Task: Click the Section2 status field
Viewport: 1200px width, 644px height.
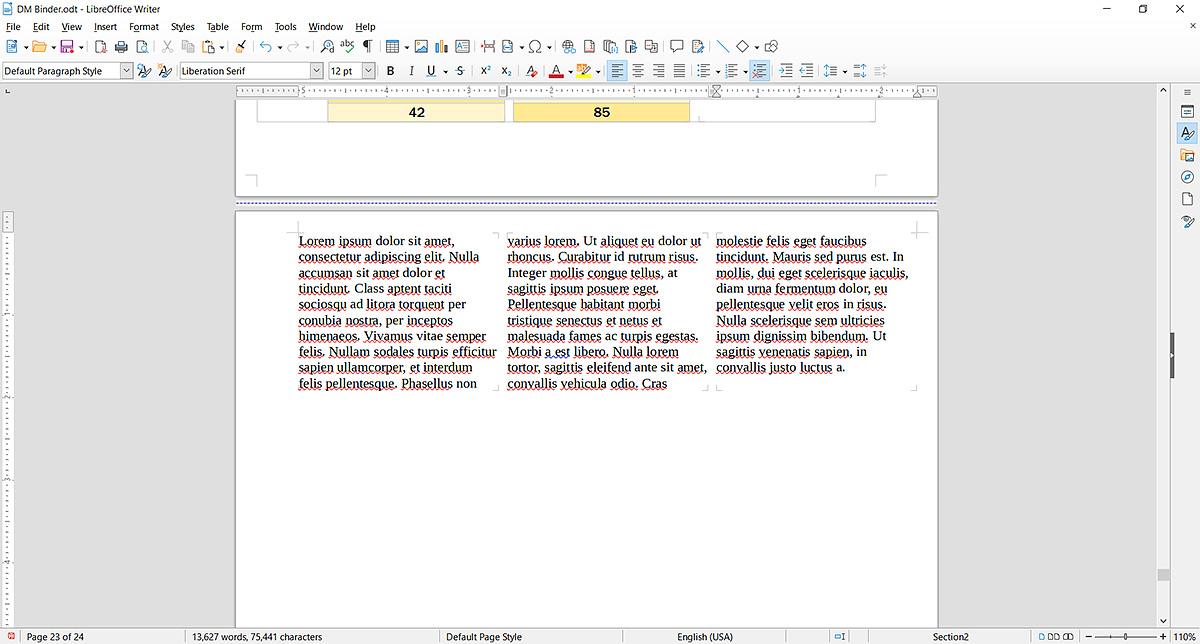Action: point(950,636)
